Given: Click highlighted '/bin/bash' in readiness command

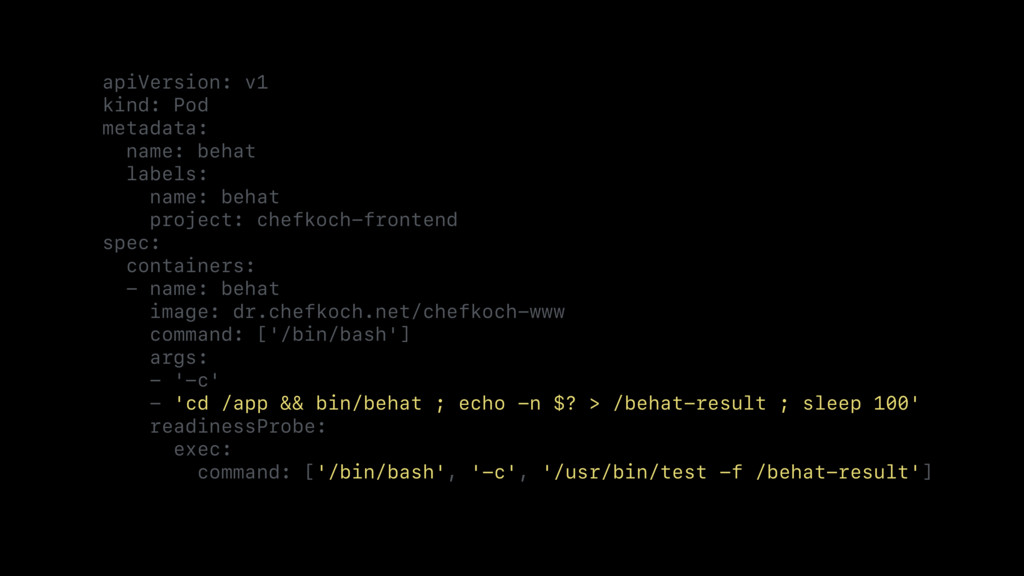Looking at the screenshot, I should 381,472.
